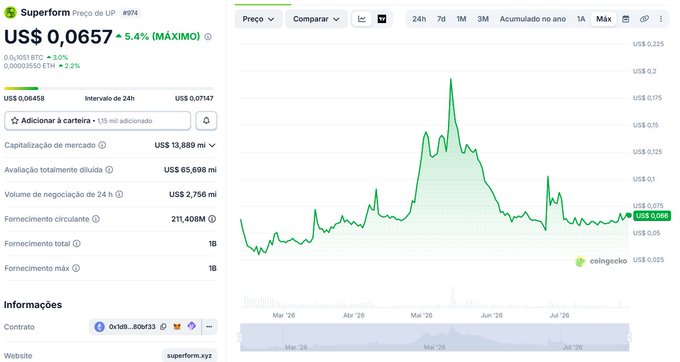
Task: Click the US$ 0,066 current price tag
Action: point(651,216)
